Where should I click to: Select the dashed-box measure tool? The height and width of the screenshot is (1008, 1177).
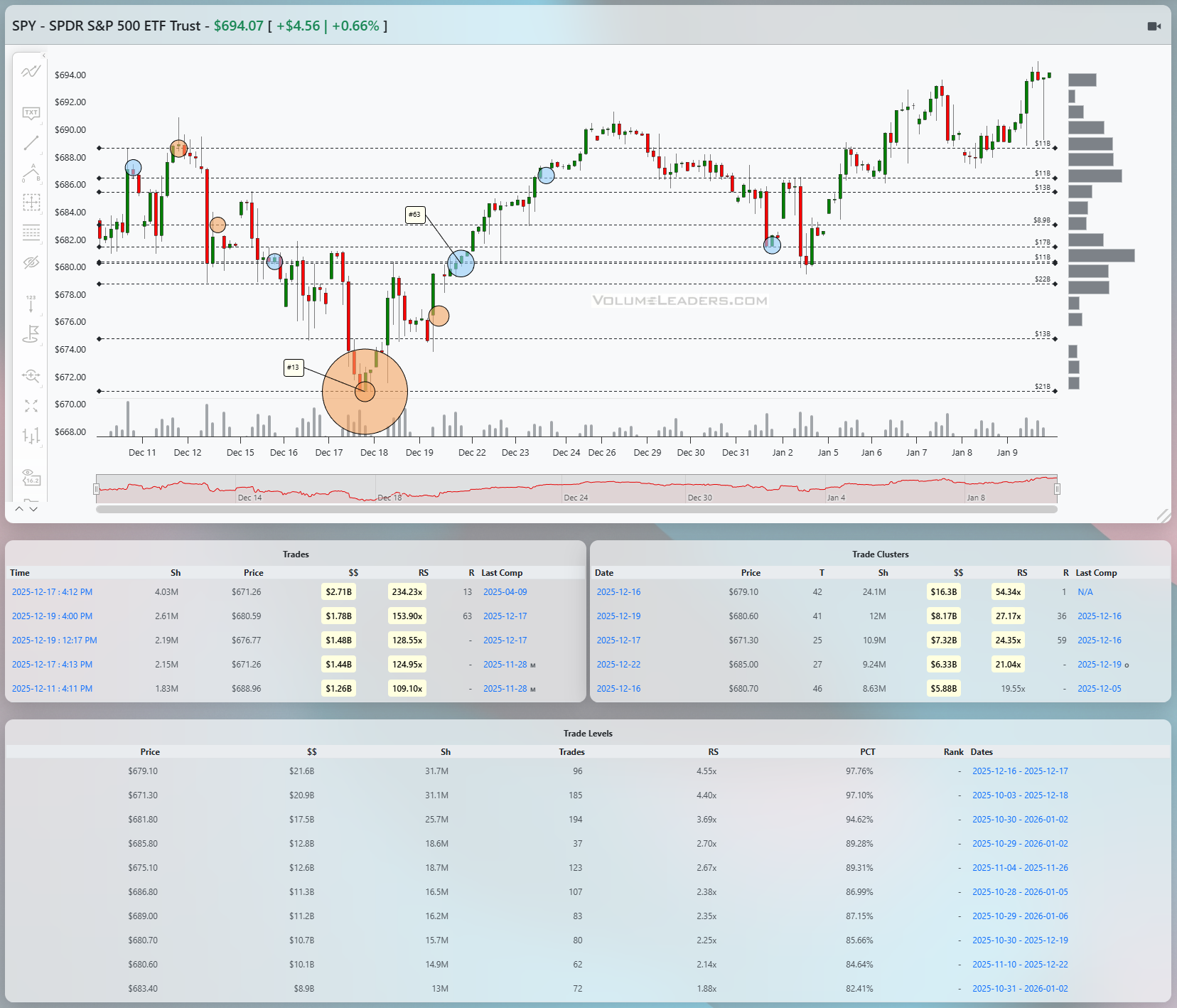(31, 203)
